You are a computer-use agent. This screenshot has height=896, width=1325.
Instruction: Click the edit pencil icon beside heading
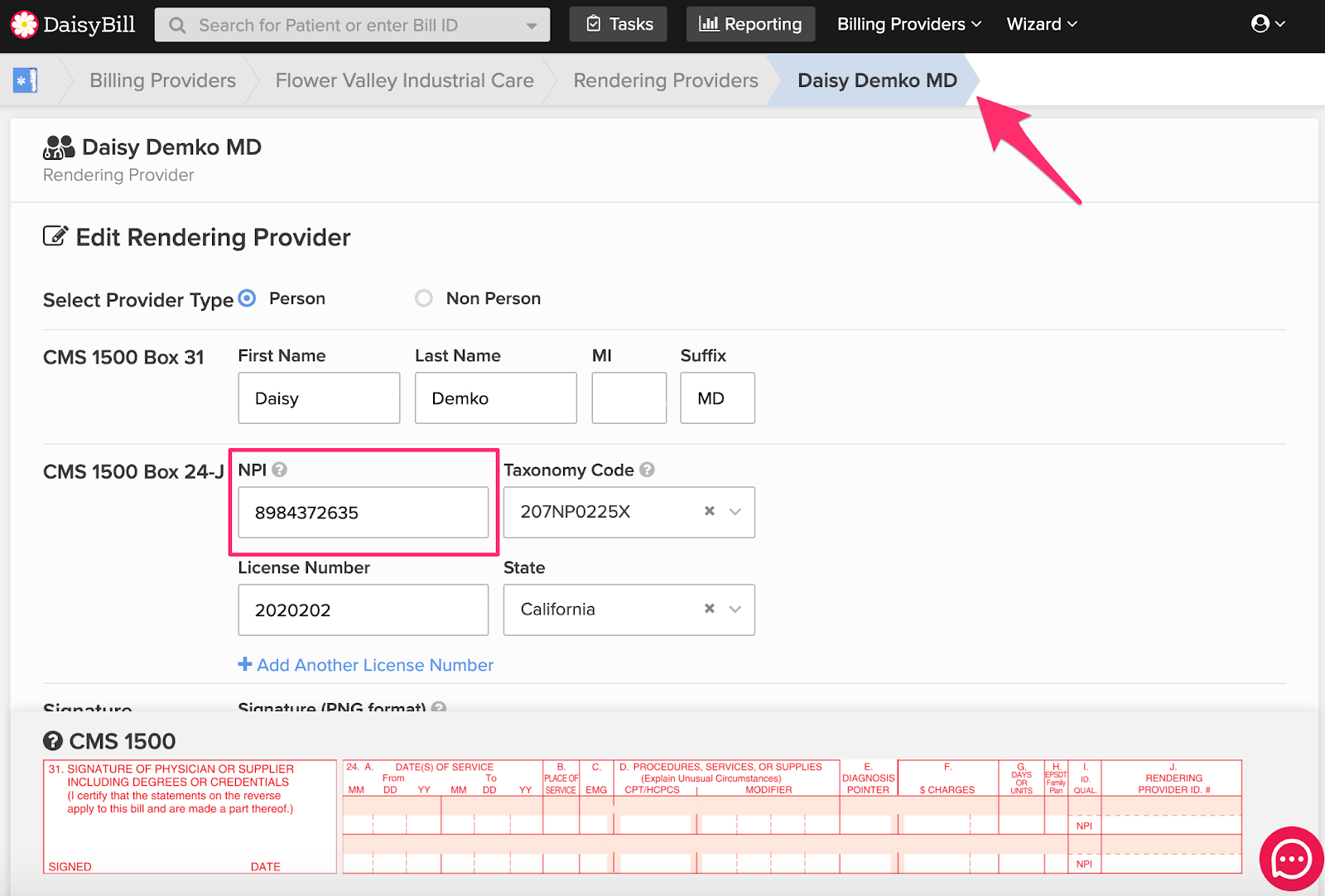tap(55, 236)
